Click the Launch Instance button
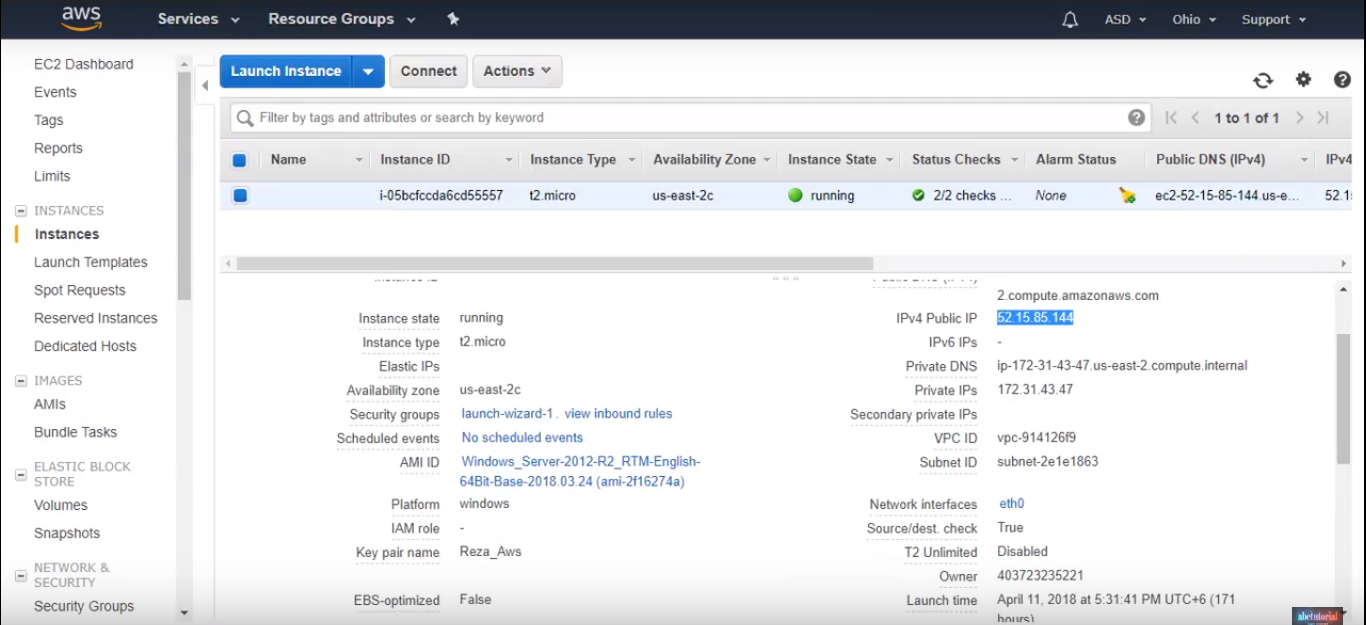This screenshot has width=1366, height=625. (286, 71)
